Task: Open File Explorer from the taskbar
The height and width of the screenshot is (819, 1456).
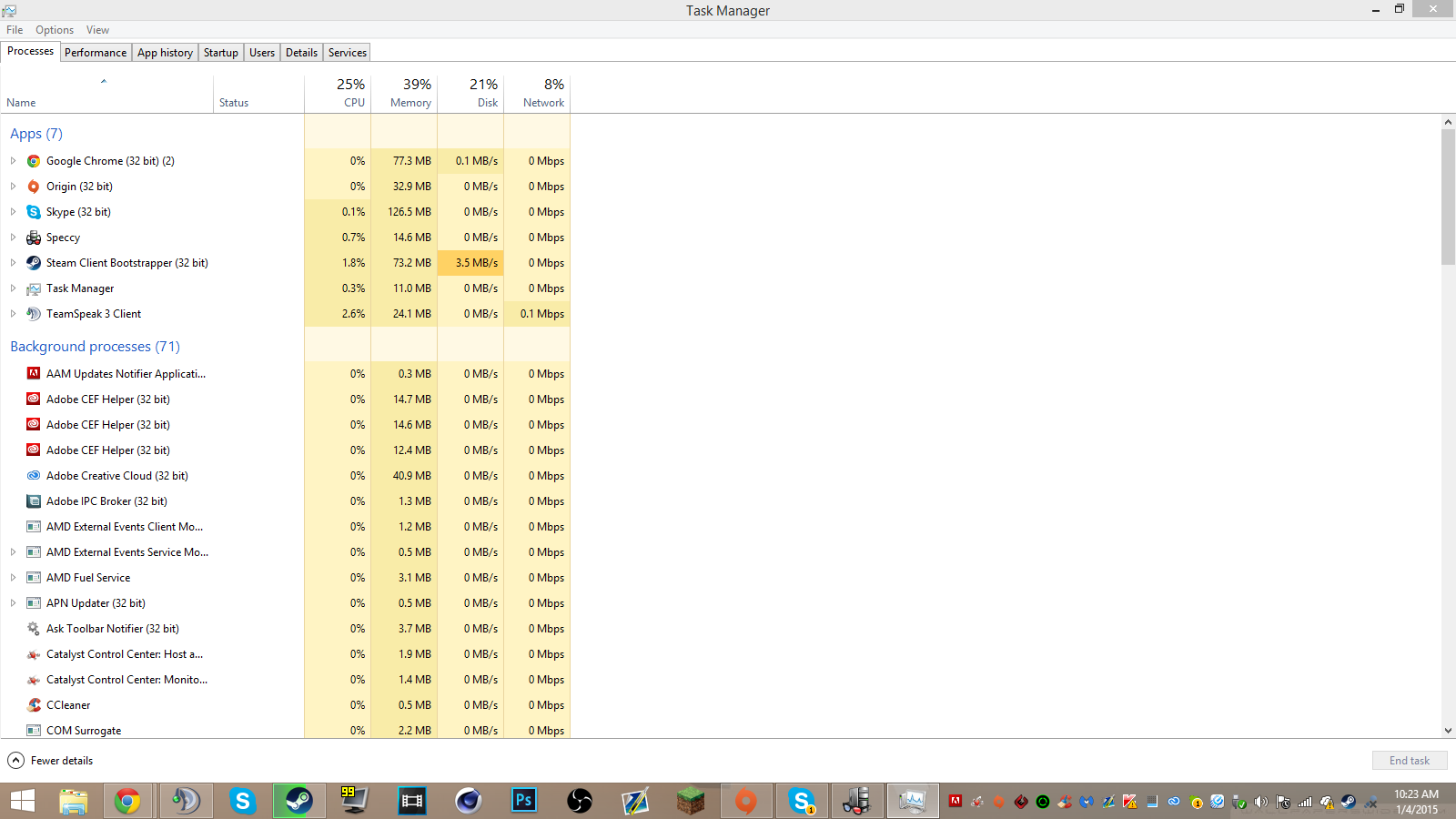Action: tap(74, 801)
